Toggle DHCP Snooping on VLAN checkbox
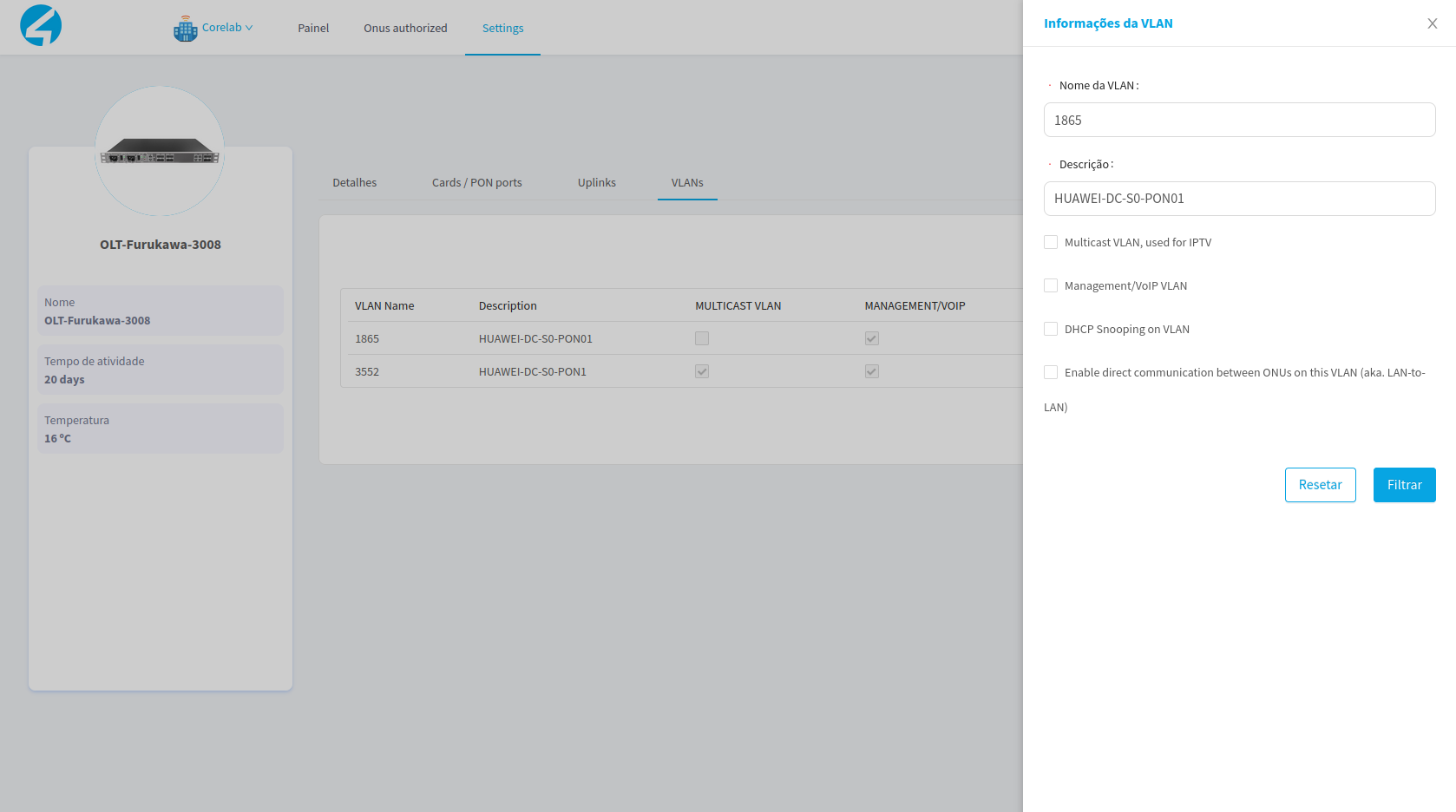Viewport: 1456px width, 812px height. coord(1051,330)
